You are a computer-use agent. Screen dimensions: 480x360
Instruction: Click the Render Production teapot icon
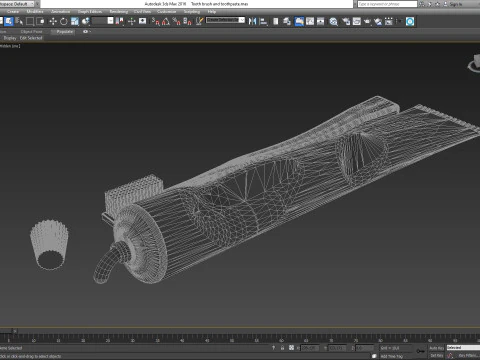367,21
